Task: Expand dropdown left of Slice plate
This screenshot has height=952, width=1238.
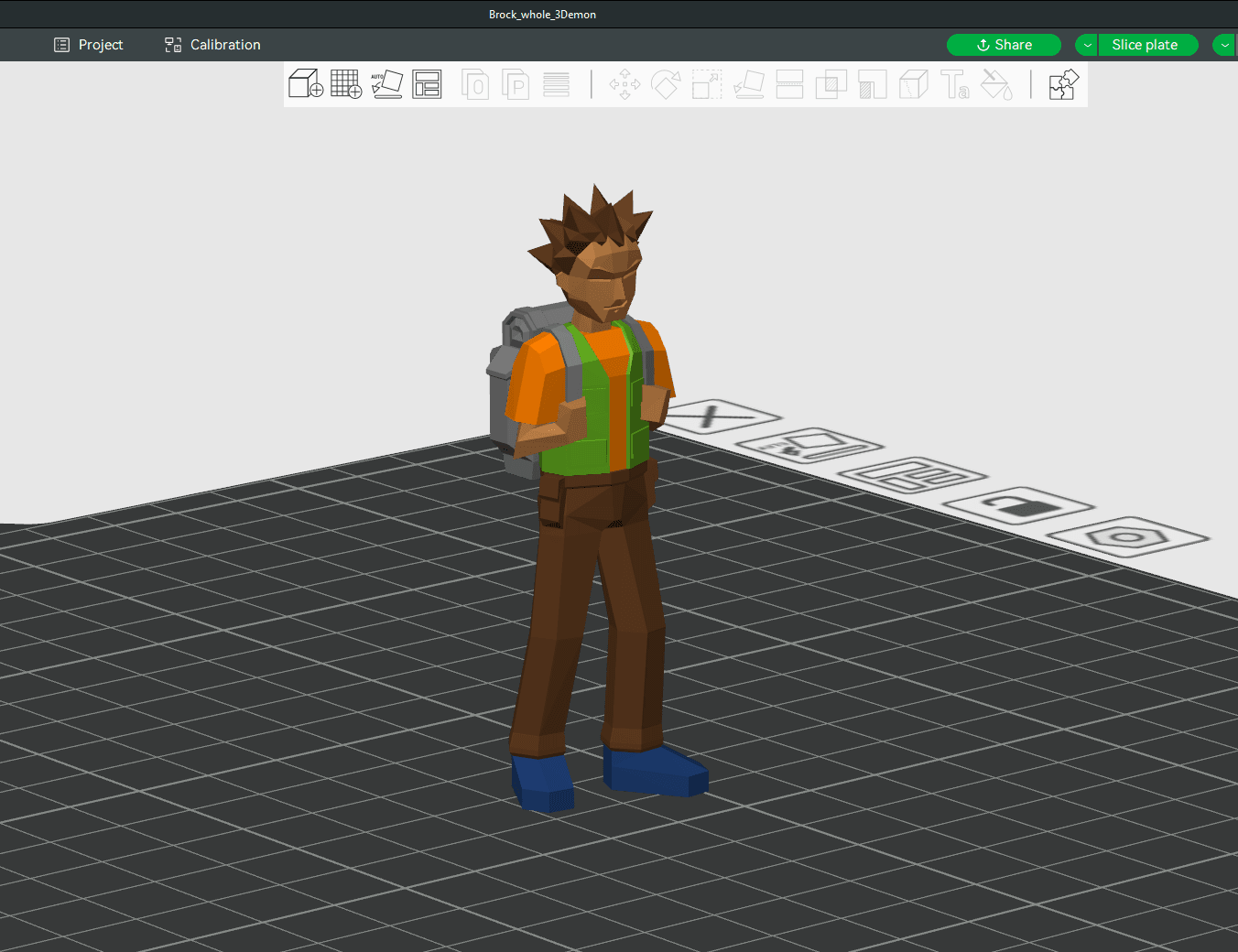Action: tap(1087, 45)
